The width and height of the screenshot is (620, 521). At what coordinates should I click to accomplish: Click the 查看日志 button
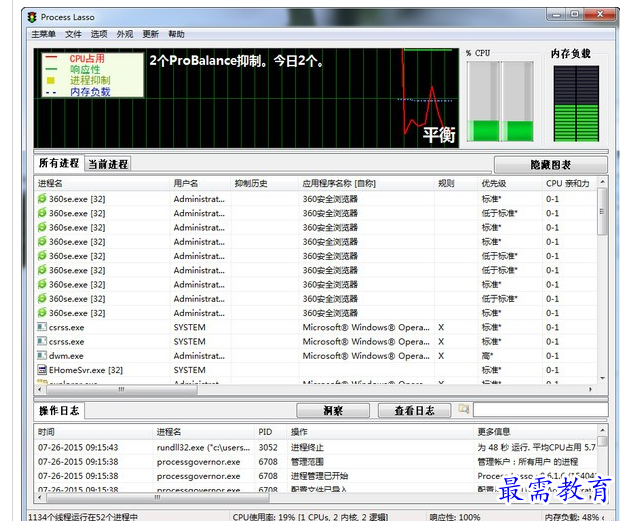(x=414, y=410)
